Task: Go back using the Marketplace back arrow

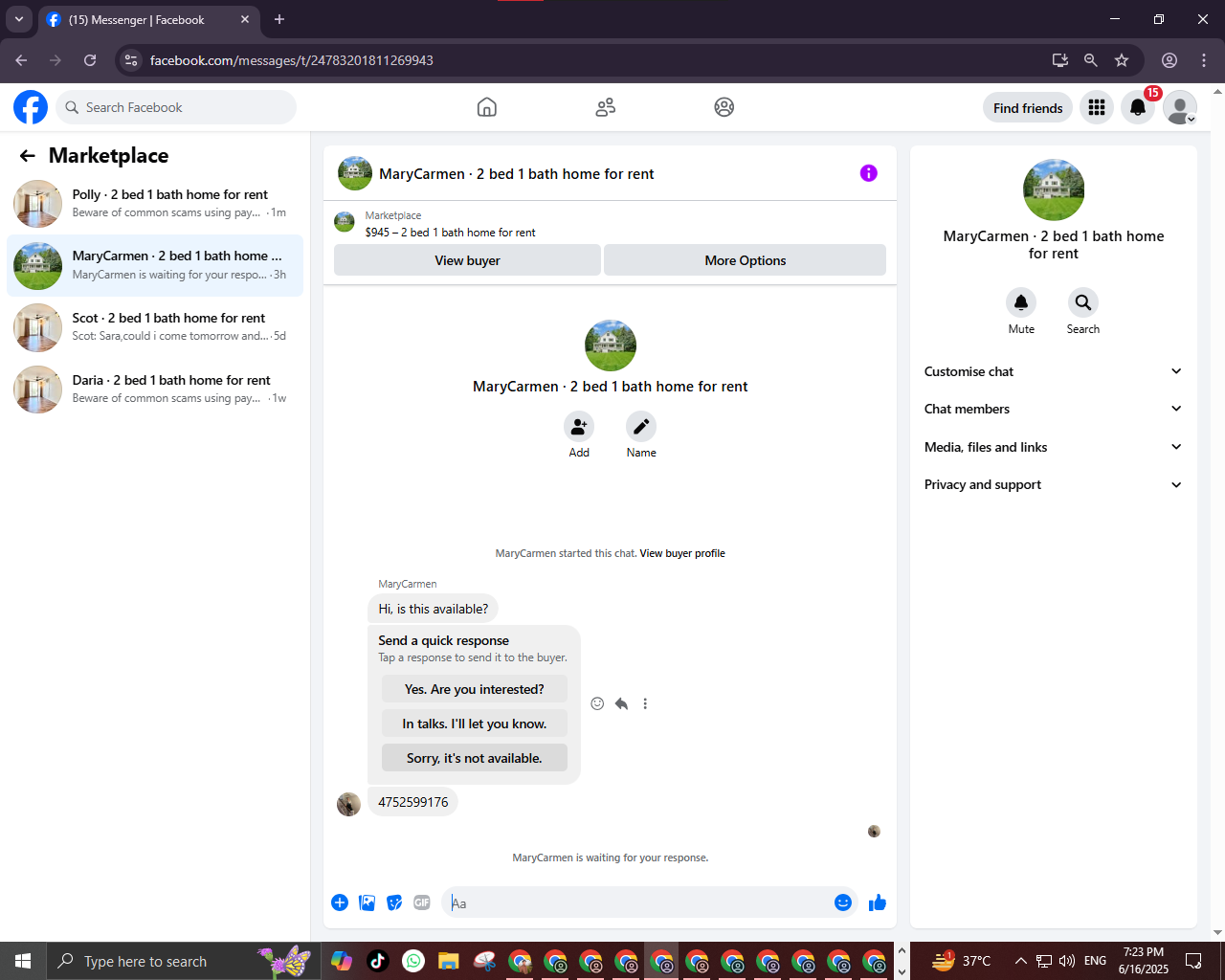Action: 28,156
